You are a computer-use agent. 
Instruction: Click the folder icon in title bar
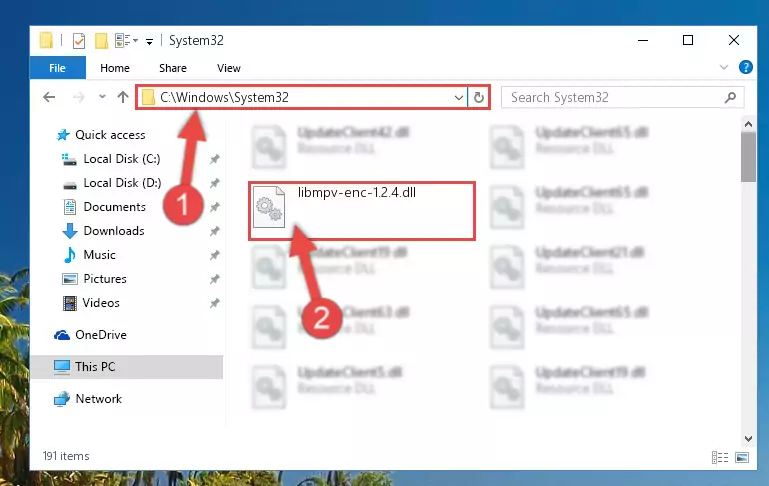[46, 40]
